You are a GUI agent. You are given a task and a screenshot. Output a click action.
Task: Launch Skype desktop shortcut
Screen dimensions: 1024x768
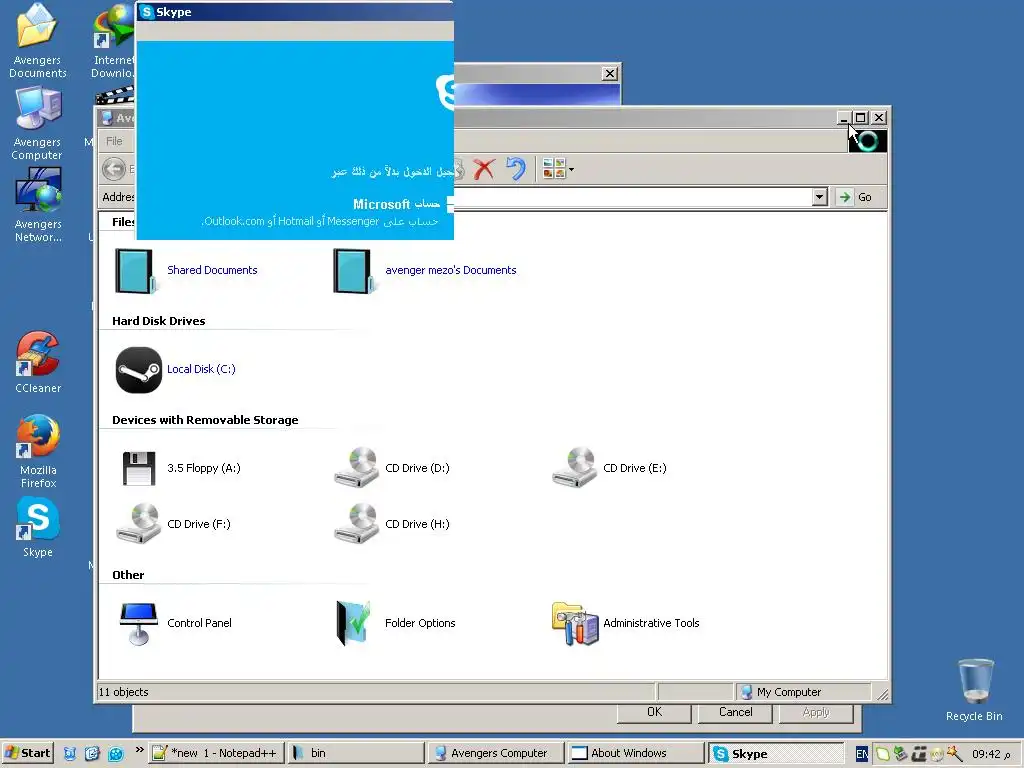point(38,528)
